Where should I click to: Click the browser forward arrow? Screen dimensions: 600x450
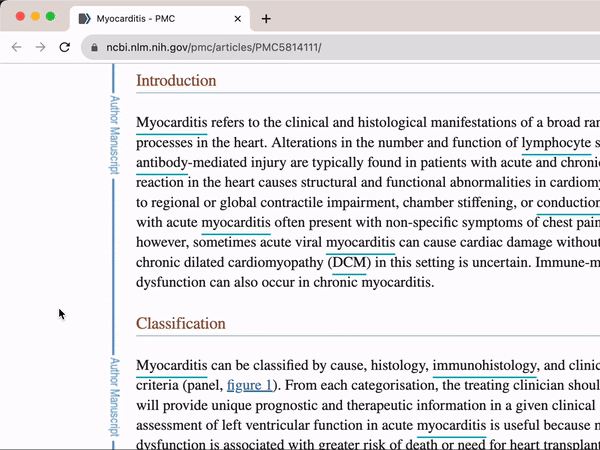pyautogui.click(x=40, y=47)
